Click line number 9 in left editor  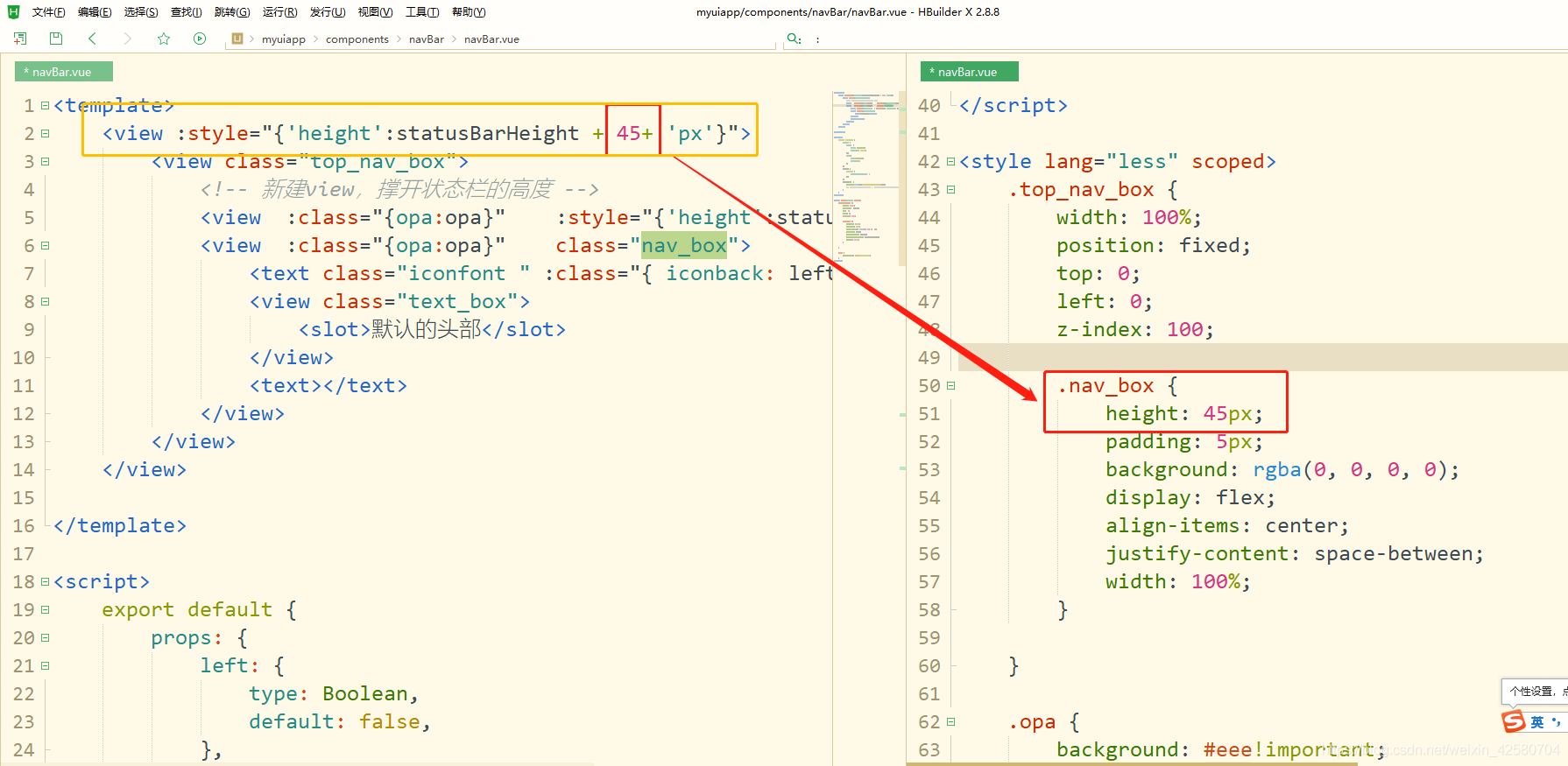pos(29,330)
